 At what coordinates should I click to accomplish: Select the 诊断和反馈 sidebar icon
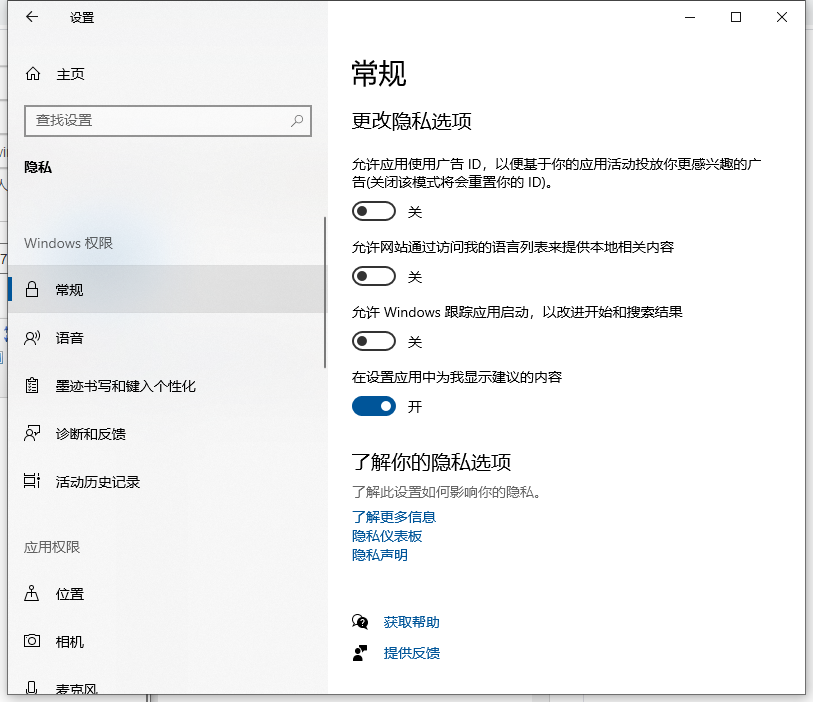30,434
